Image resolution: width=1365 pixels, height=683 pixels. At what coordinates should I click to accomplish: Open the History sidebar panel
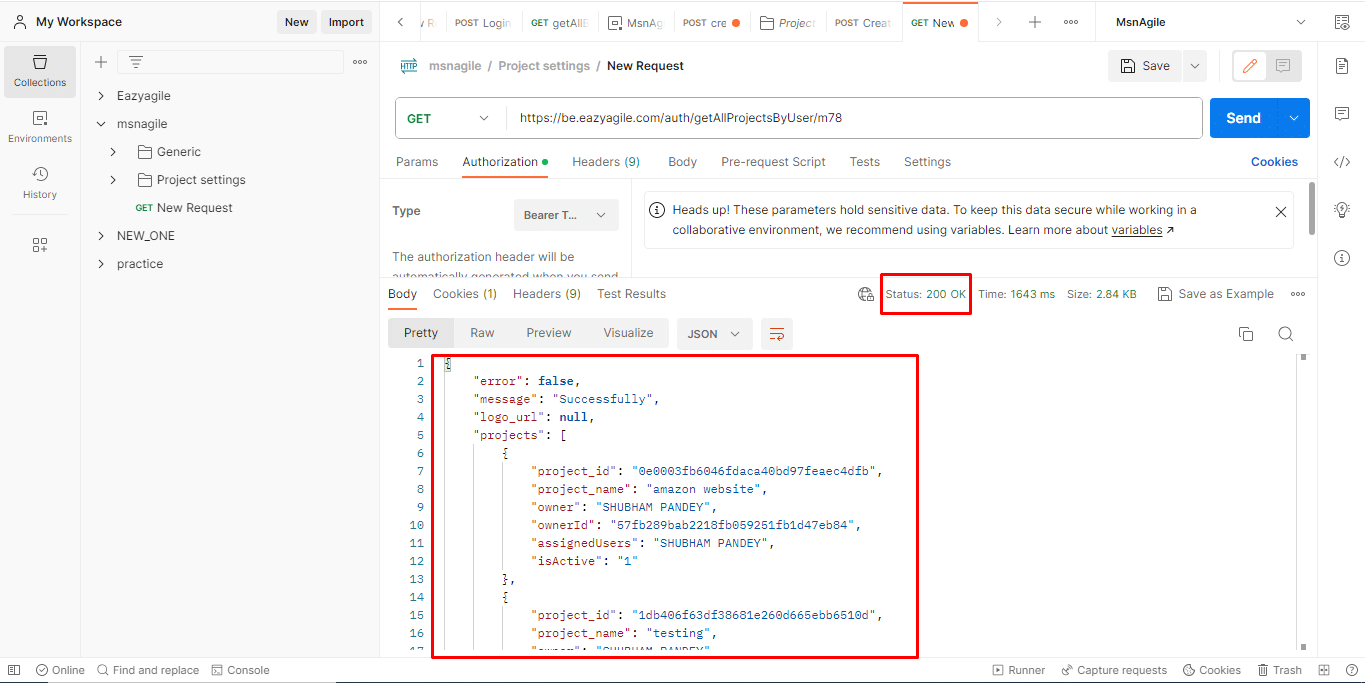click(x=40, y=183)
